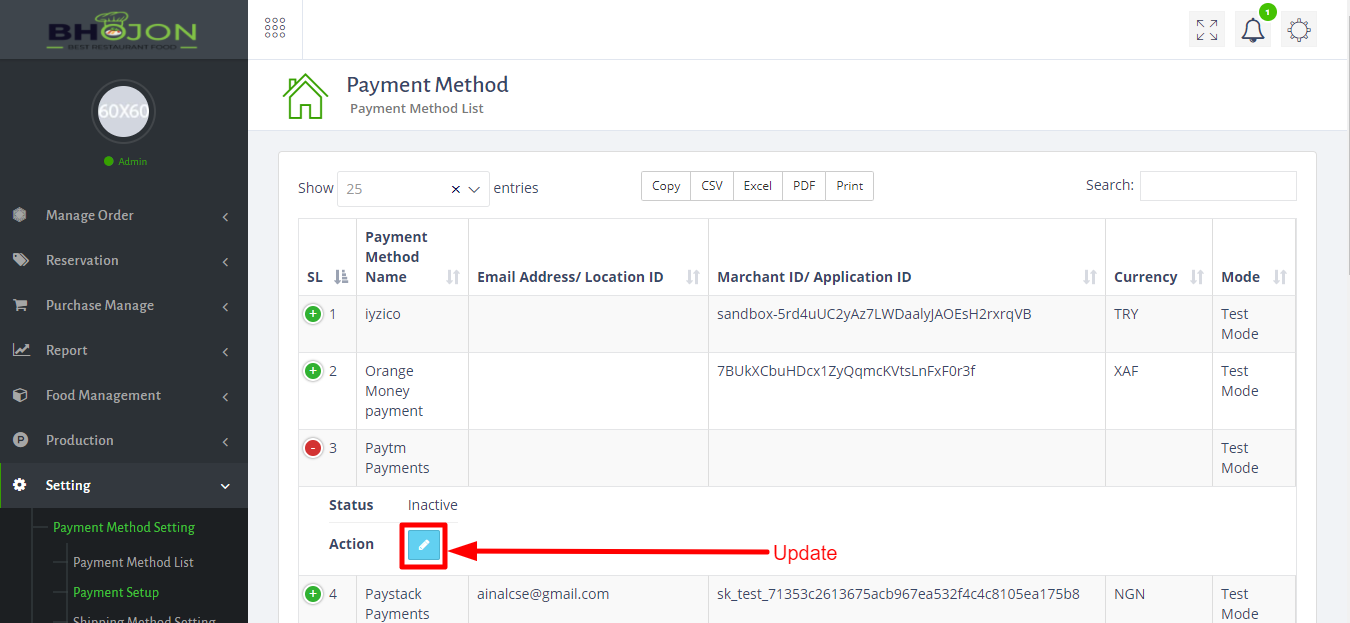
Task: Open the settings gear in top bar
Action: coord(1299,30)
